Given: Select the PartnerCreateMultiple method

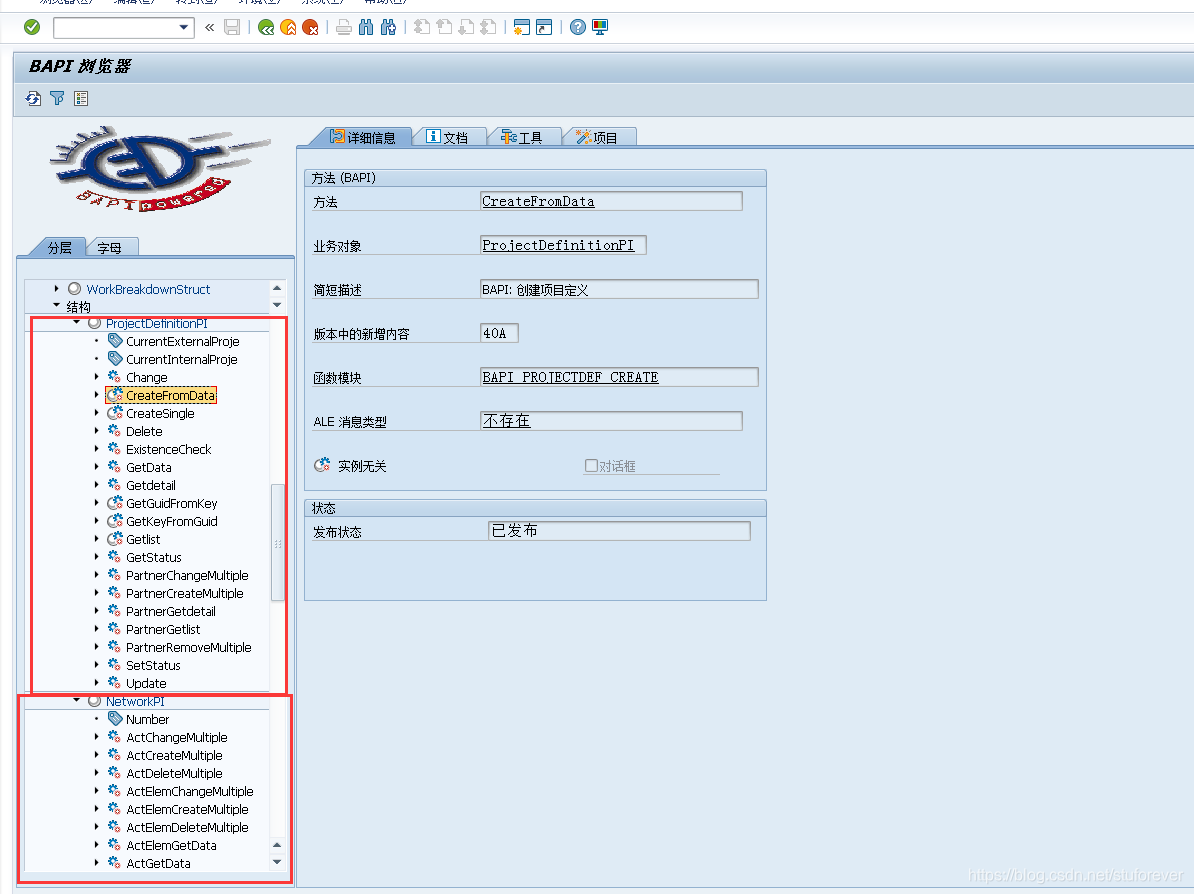Looking at the screenshot, I should click(185, 593).
